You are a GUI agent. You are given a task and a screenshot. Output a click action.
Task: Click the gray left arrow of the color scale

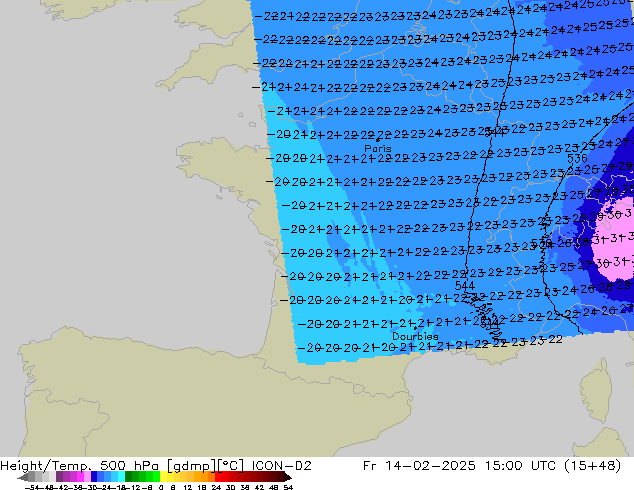pyautogui.click(x=22, y=477)
